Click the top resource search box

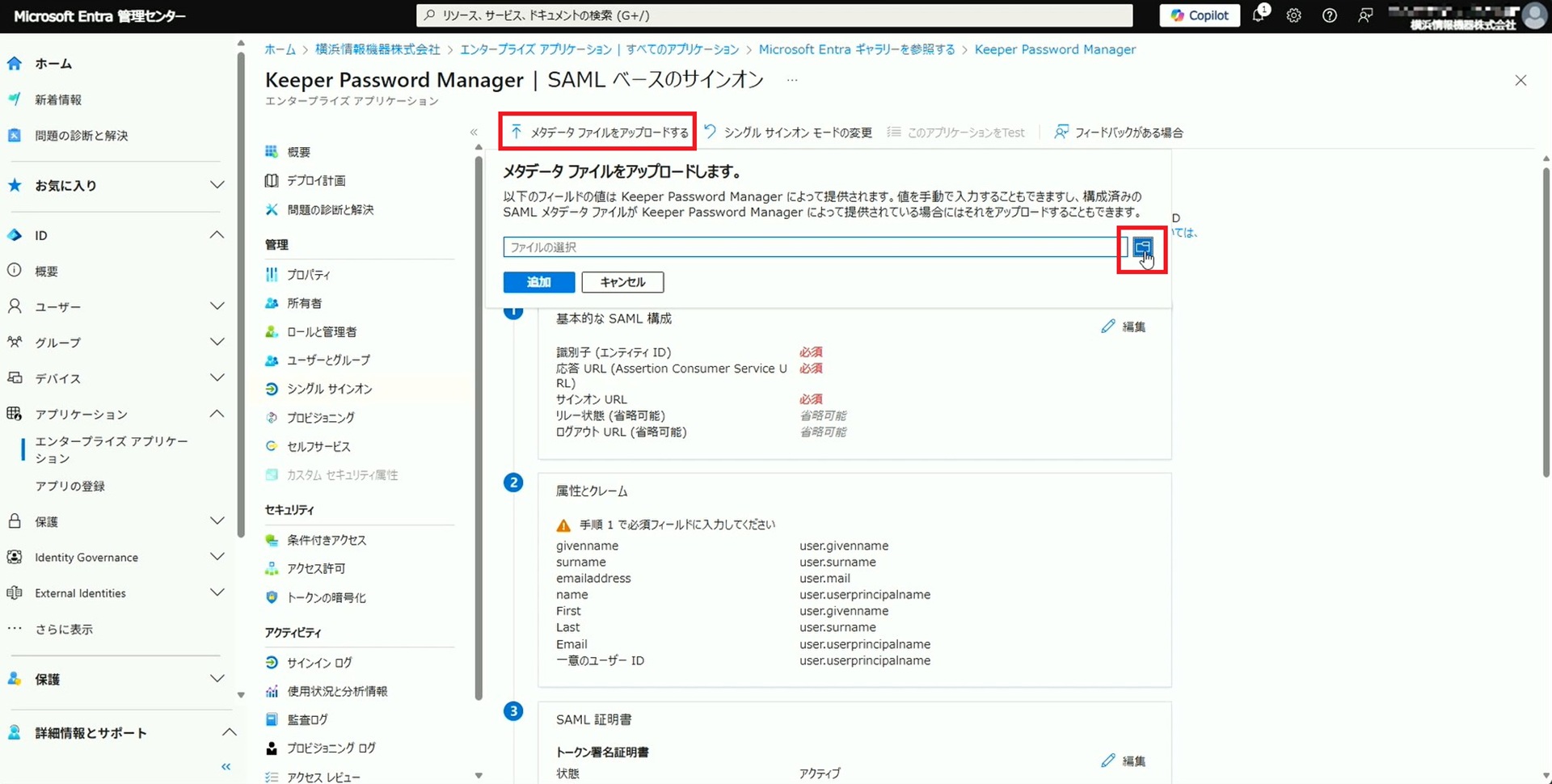pos(774,15)
